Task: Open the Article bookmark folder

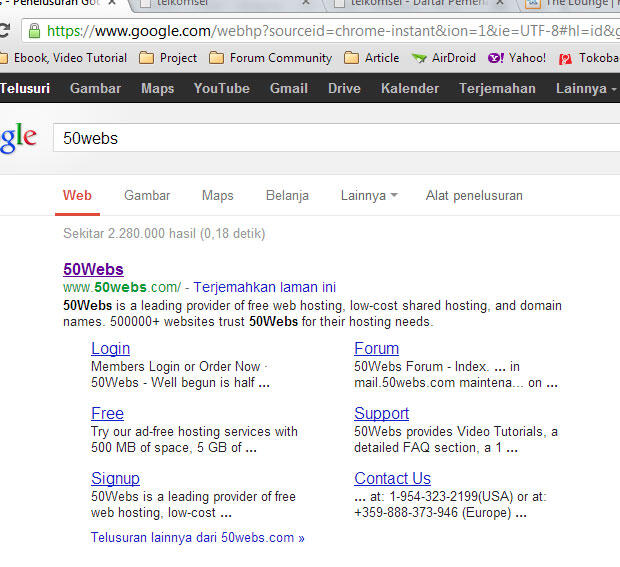Action: click(x=371, y=58)
